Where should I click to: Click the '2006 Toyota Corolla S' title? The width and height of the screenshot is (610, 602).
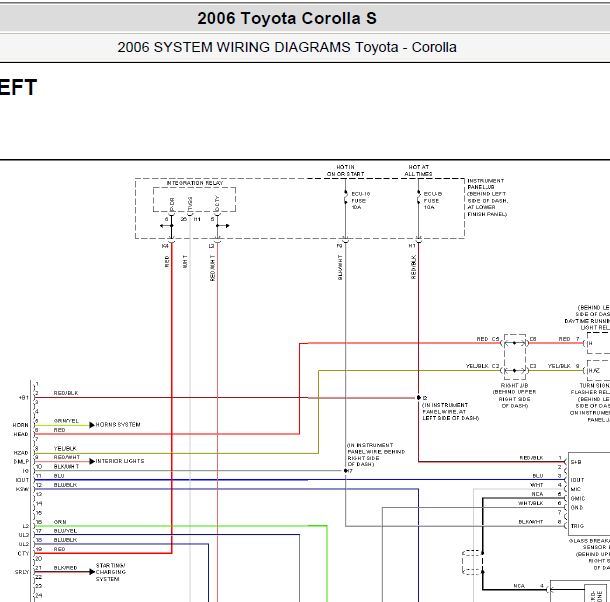coord(287,18)
